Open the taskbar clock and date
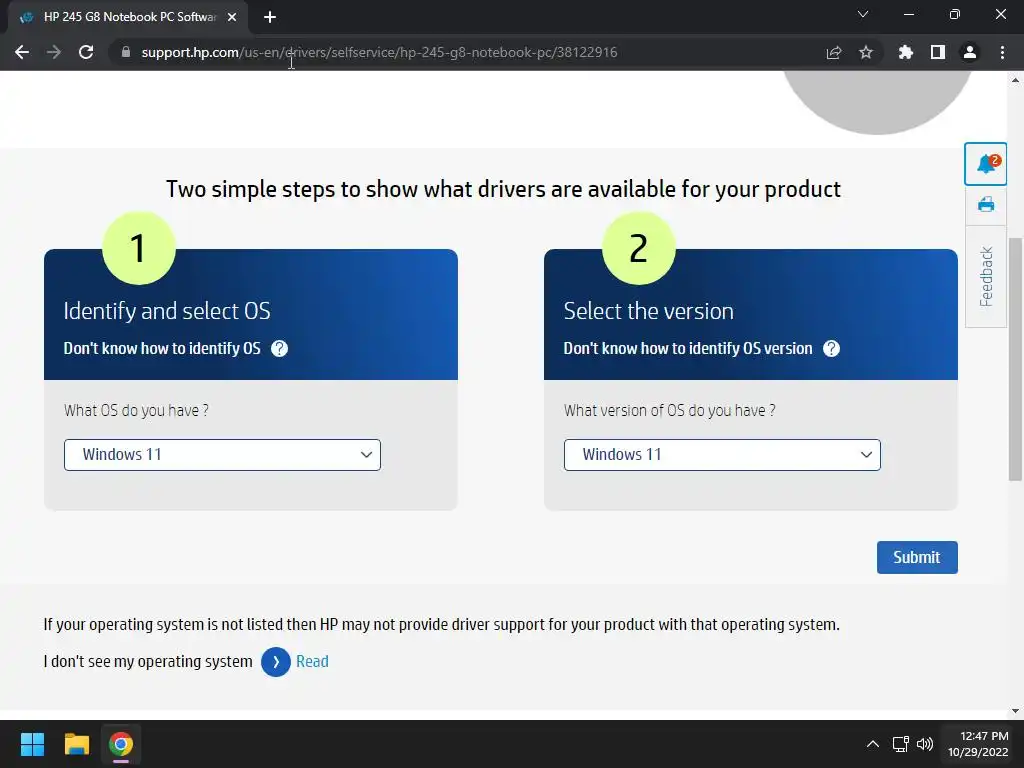This screenshot has width=1024, height=768. [x=978, y=744]
